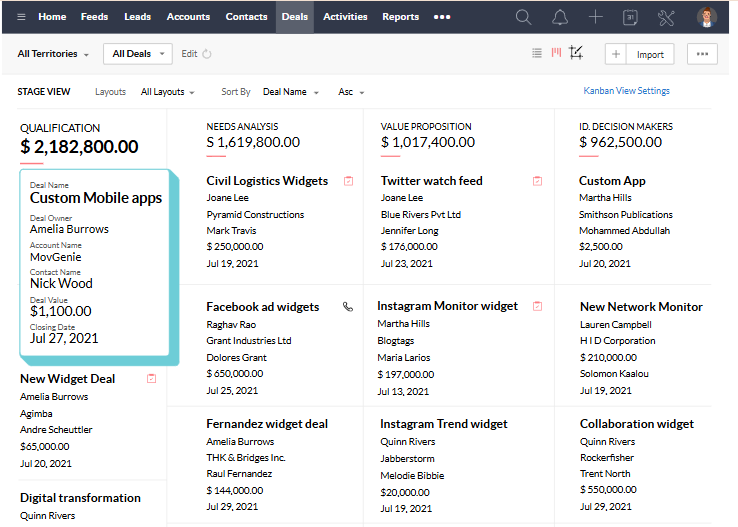This screenshot has height=527, width=738.
Task: Click the refresh icon next to Edit
Action: 207,54
